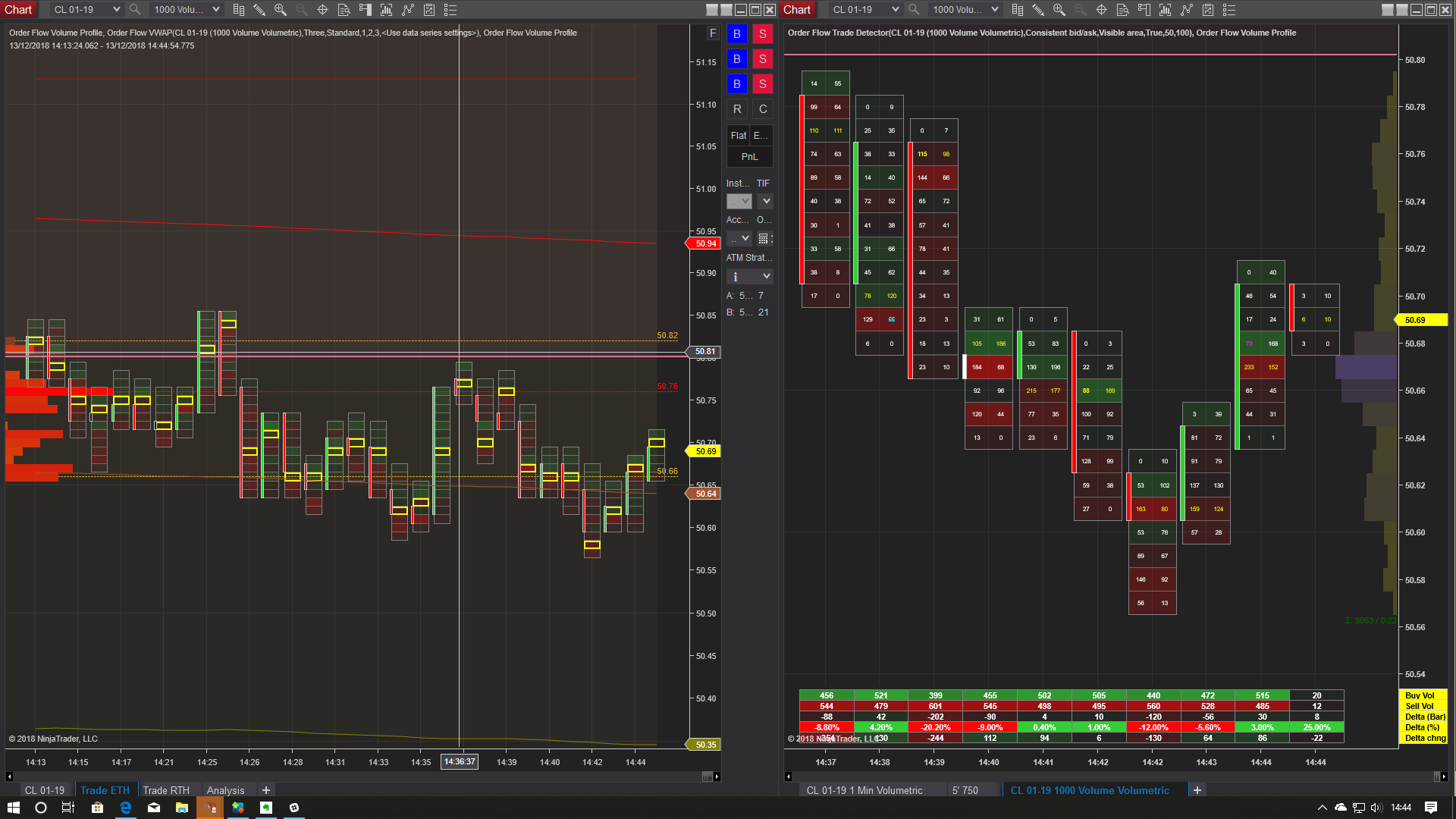The height and width of the screenshot is (819, 1456).
Task: Open ATM Strategy dropdown
Action: pyautogui.click(x=749, y=276)
